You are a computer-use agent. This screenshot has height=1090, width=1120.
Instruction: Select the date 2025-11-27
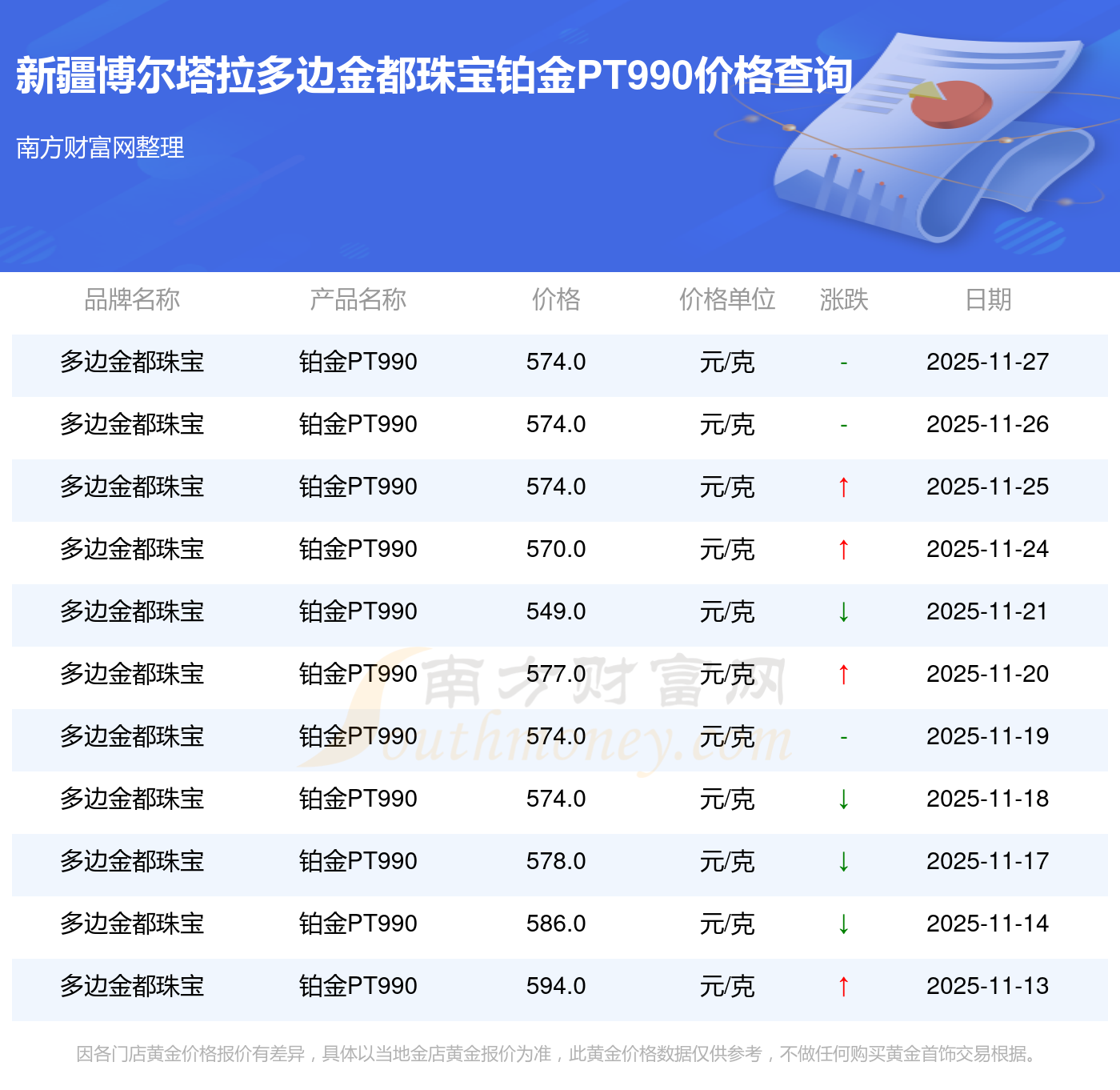(988, 362)
